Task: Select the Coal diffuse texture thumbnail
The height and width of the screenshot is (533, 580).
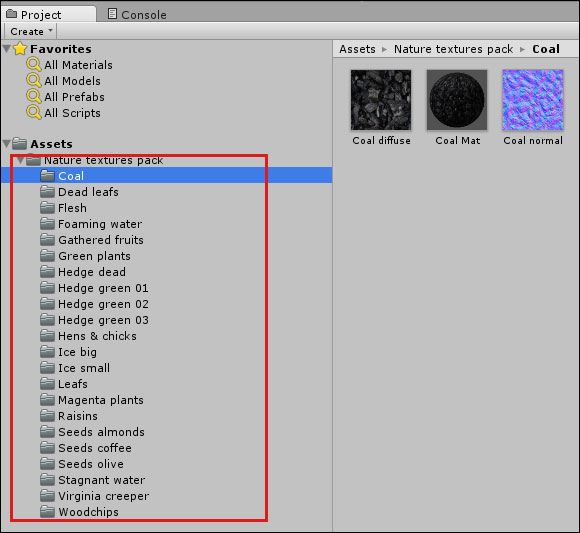Action: [x=381, y=100]
